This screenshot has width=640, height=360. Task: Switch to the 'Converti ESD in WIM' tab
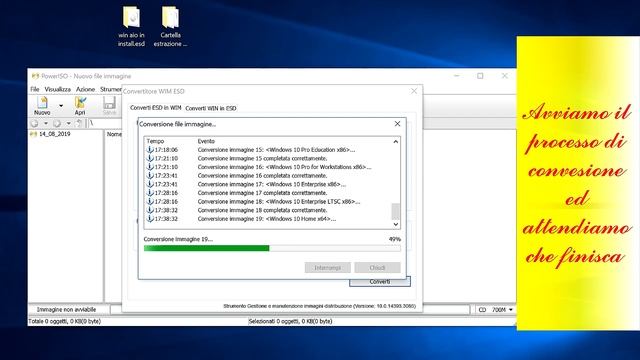[x=156, y=108]
